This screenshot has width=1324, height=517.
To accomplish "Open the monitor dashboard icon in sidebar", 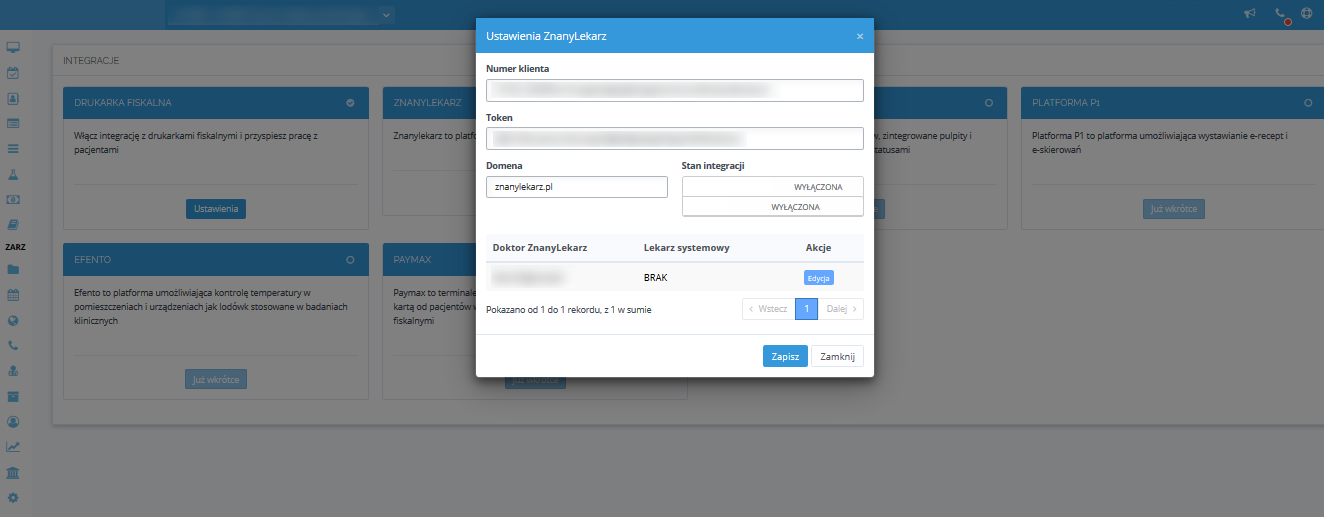I will pos(14,48).
